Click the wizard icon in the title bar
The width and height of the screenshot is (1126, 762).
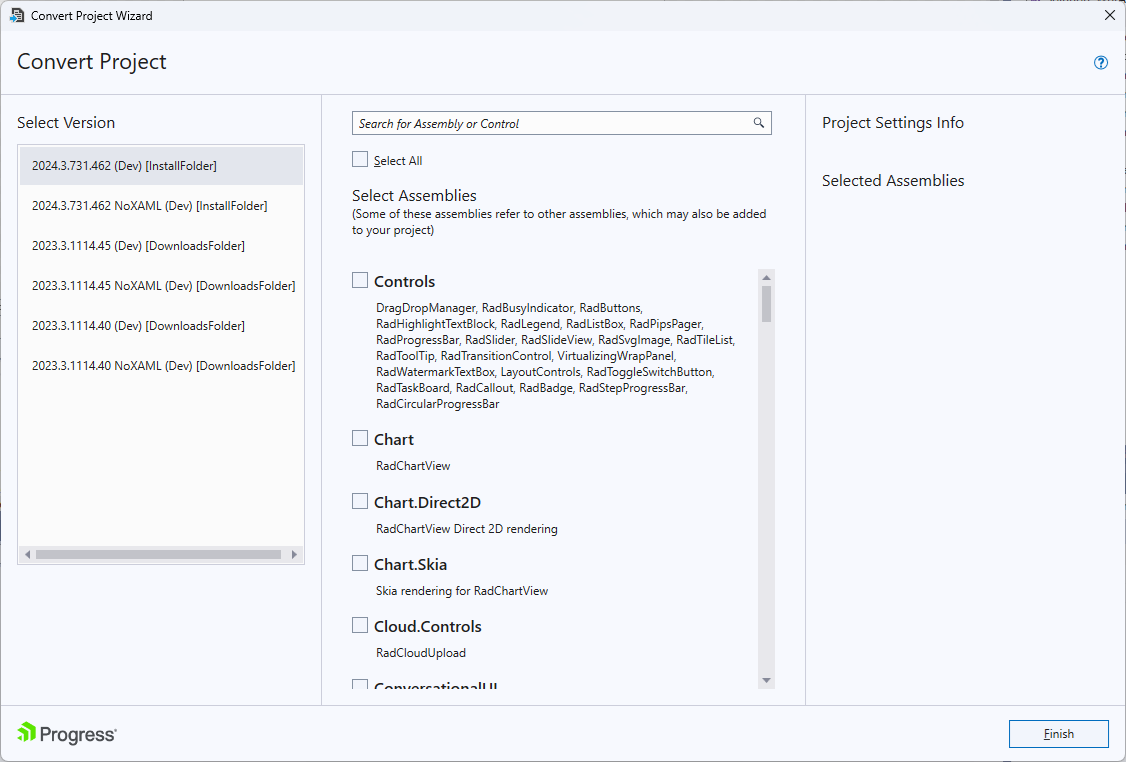coord(18,15)
